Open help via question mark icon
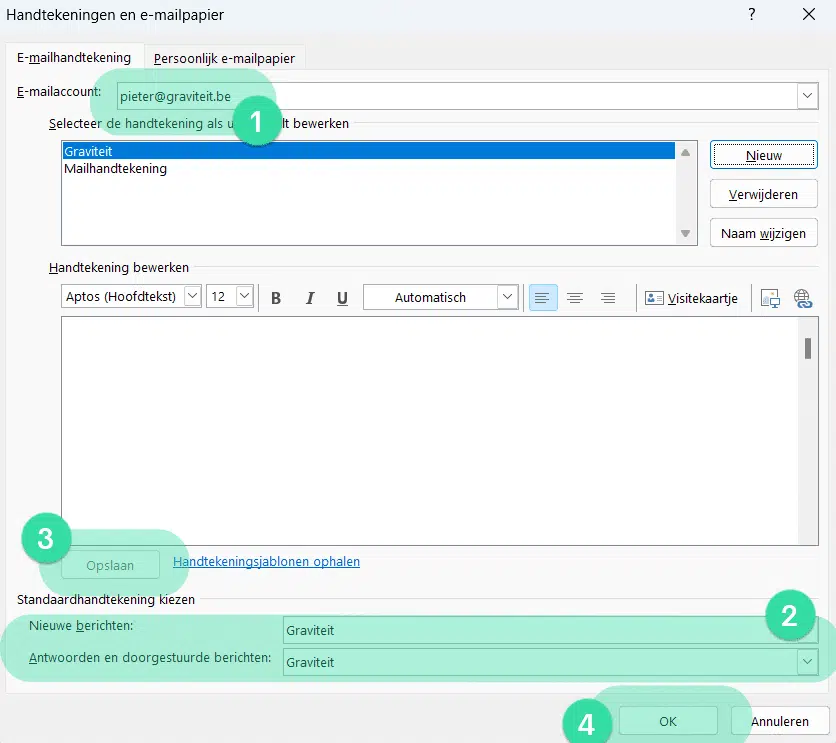 coord(752,14)
